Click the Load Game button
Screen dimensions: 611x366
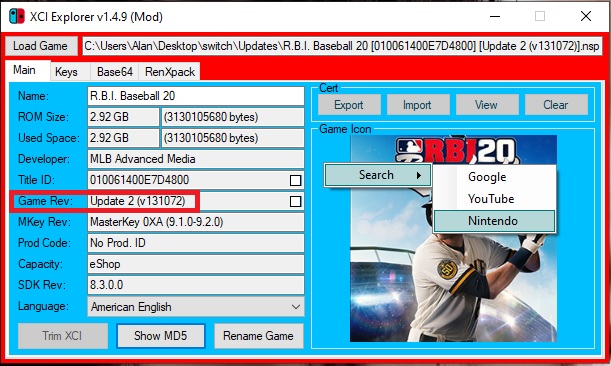point(41,46)
